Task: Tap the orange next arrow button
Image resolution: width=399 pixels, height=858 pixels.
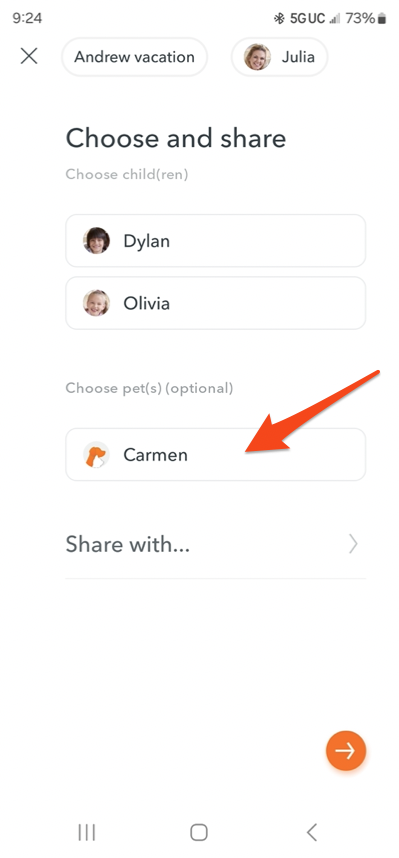Action: [x=345, y=751]
